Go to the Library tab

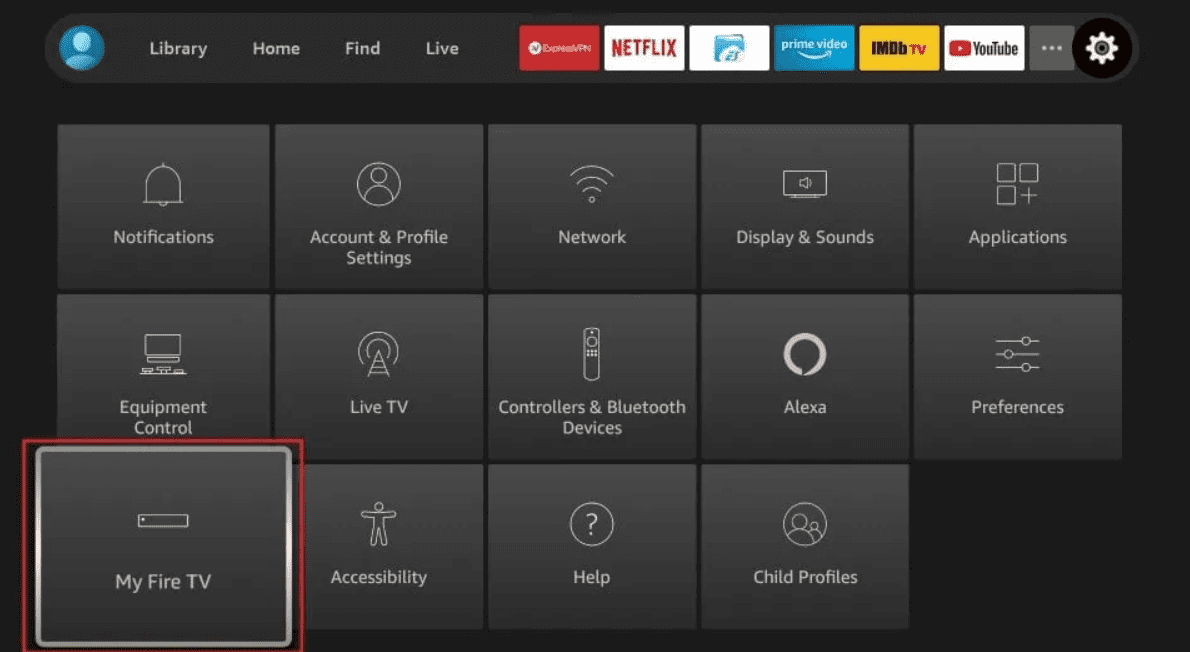tap(178, 49)
